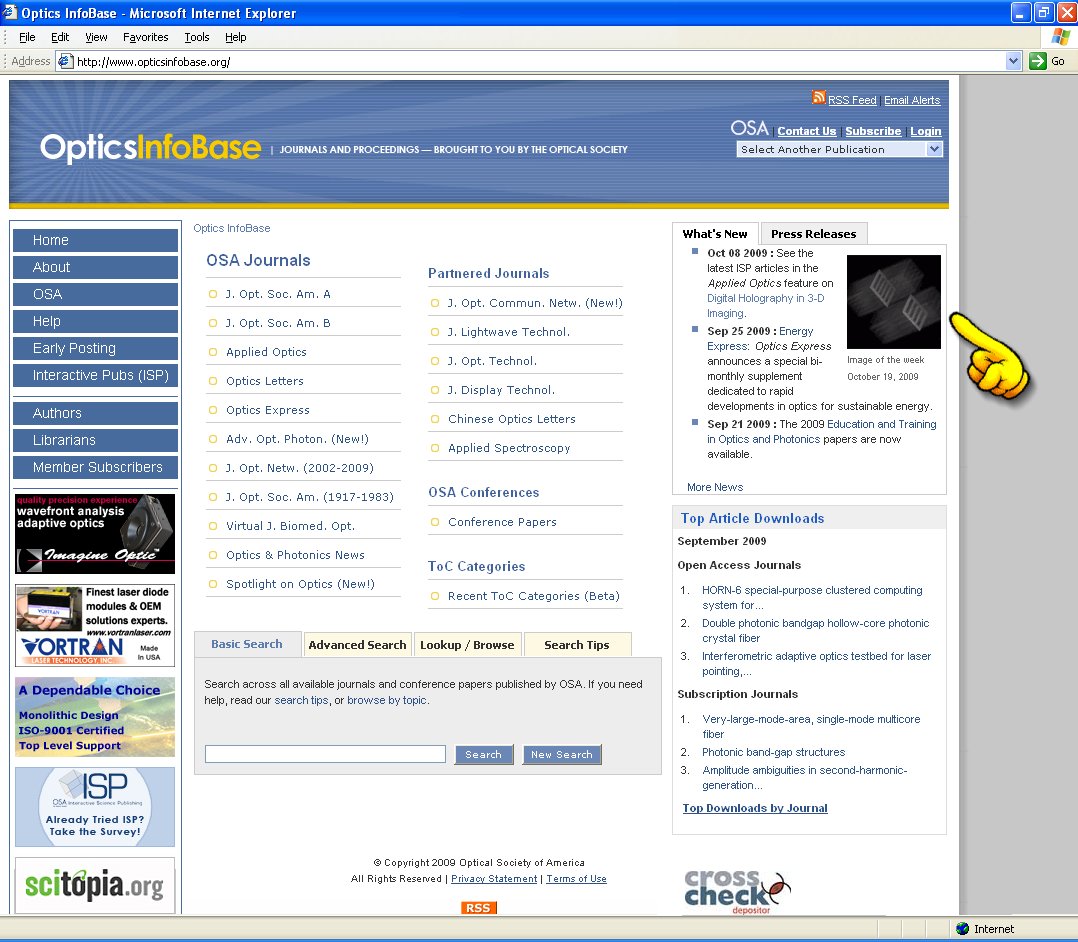
Task: Click the More News link
Action: [x=715, y=487]
